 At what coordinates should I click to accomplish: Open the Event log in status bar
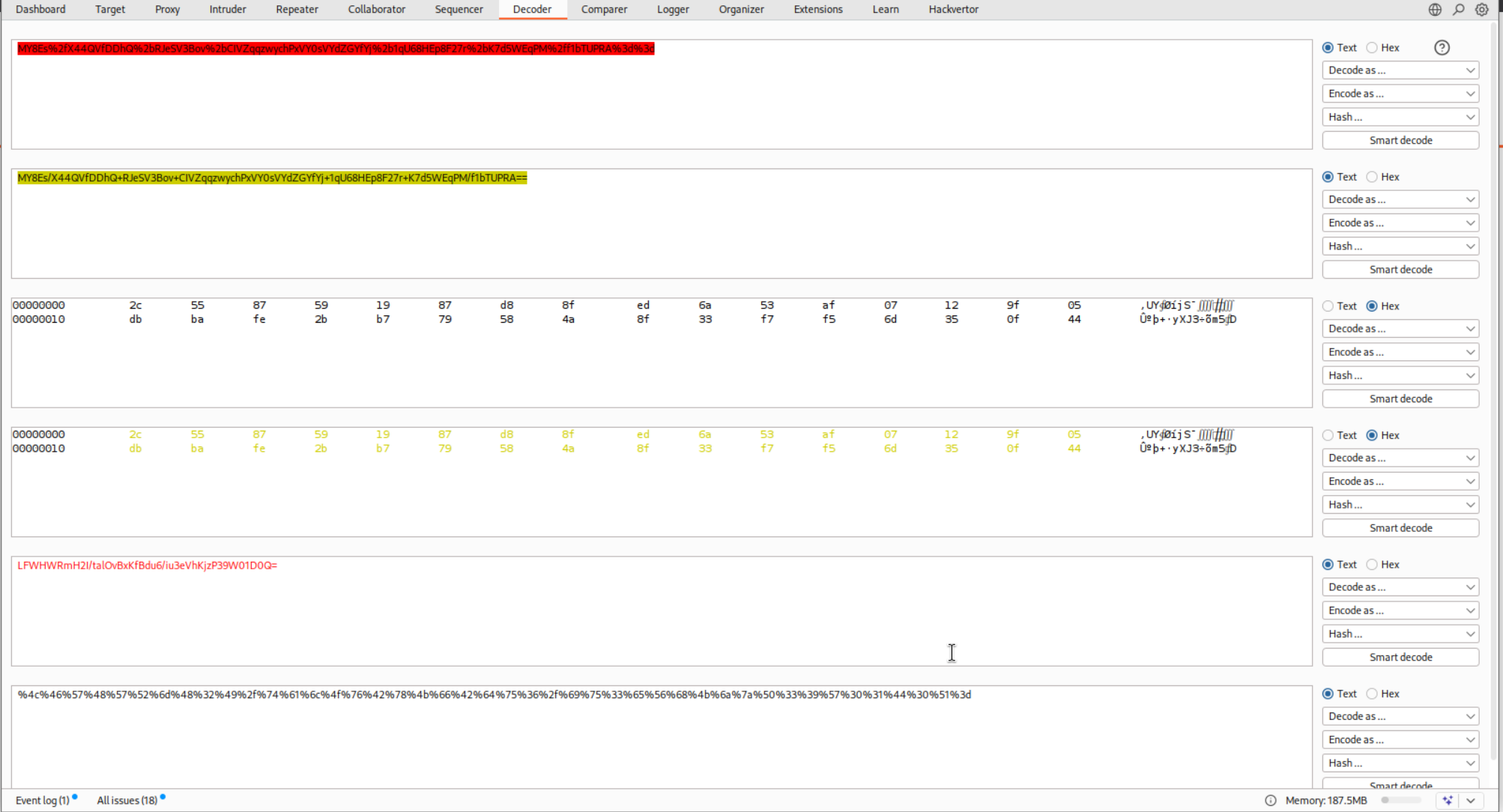tap(43, 800)
